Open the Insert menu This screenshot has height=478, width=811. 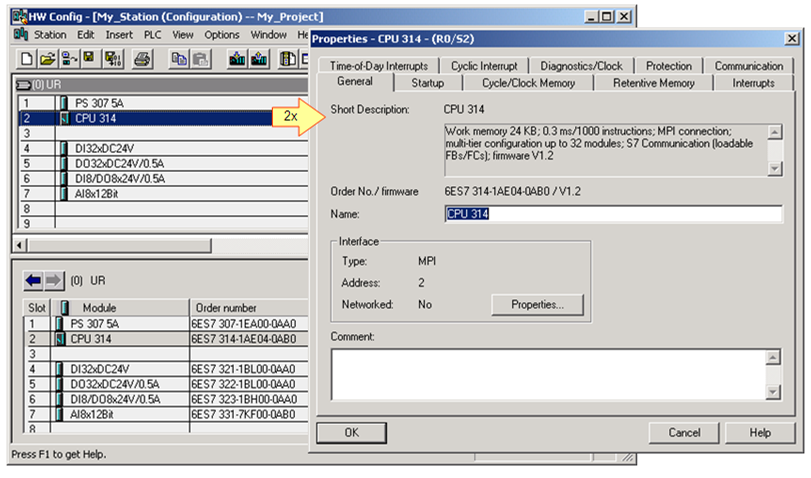pos(119,35)
